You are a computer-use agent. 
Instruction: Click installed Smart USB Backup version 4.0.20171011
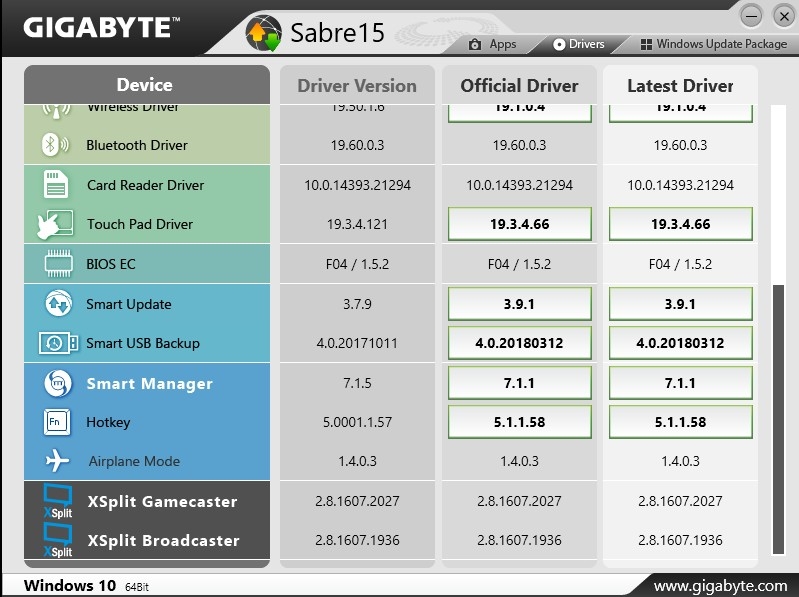click(x=357, y=343)
